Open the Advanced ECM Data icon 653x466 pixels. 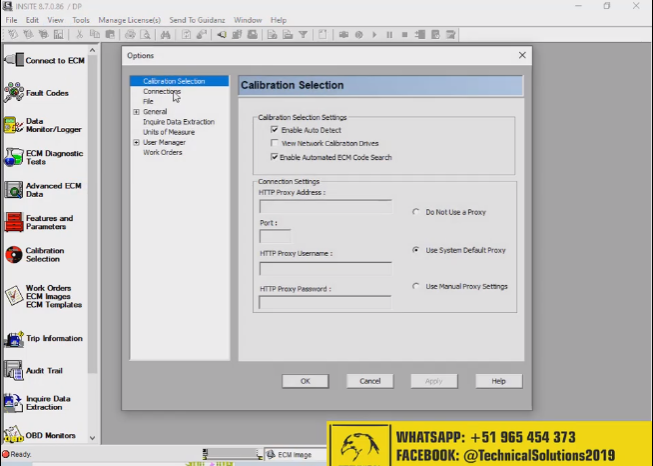tap(13, 190)
